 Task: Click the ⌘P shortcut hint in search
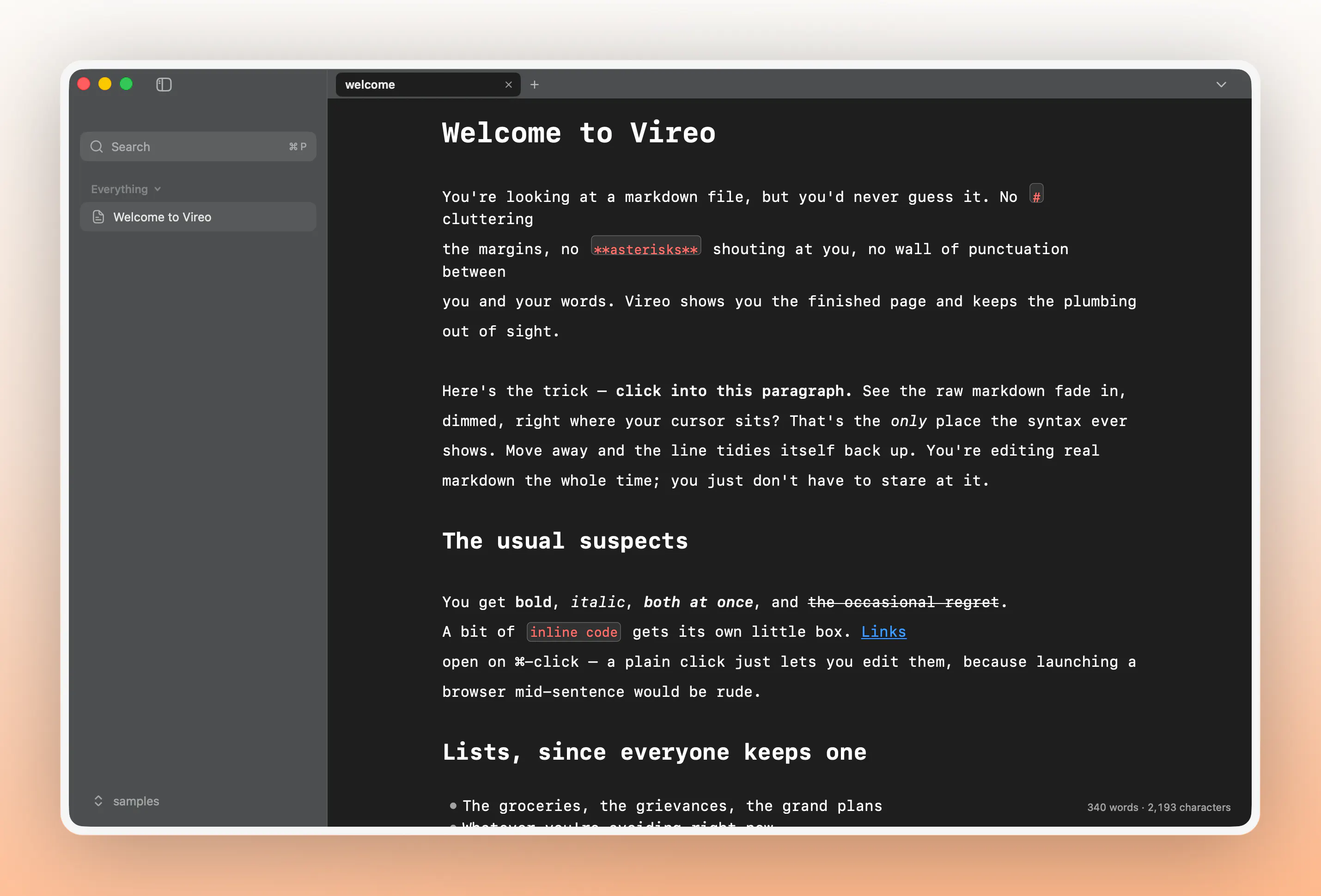[x=297, y=146]
